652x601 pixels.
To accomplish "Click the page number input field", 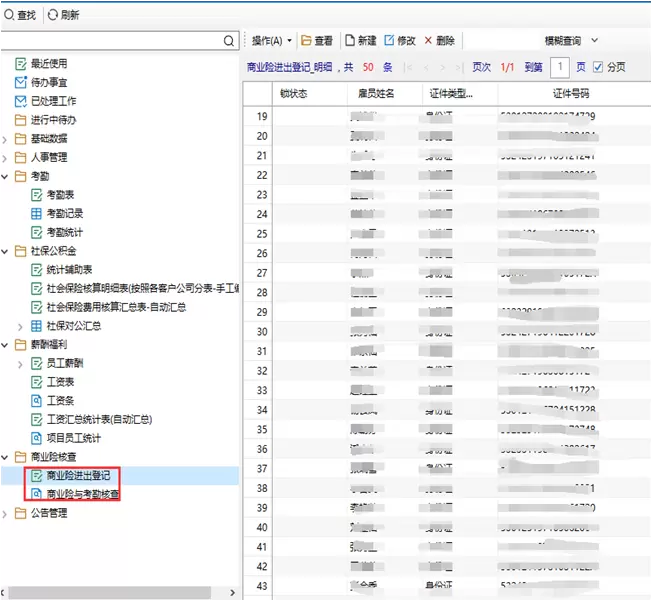I will 559,67.
